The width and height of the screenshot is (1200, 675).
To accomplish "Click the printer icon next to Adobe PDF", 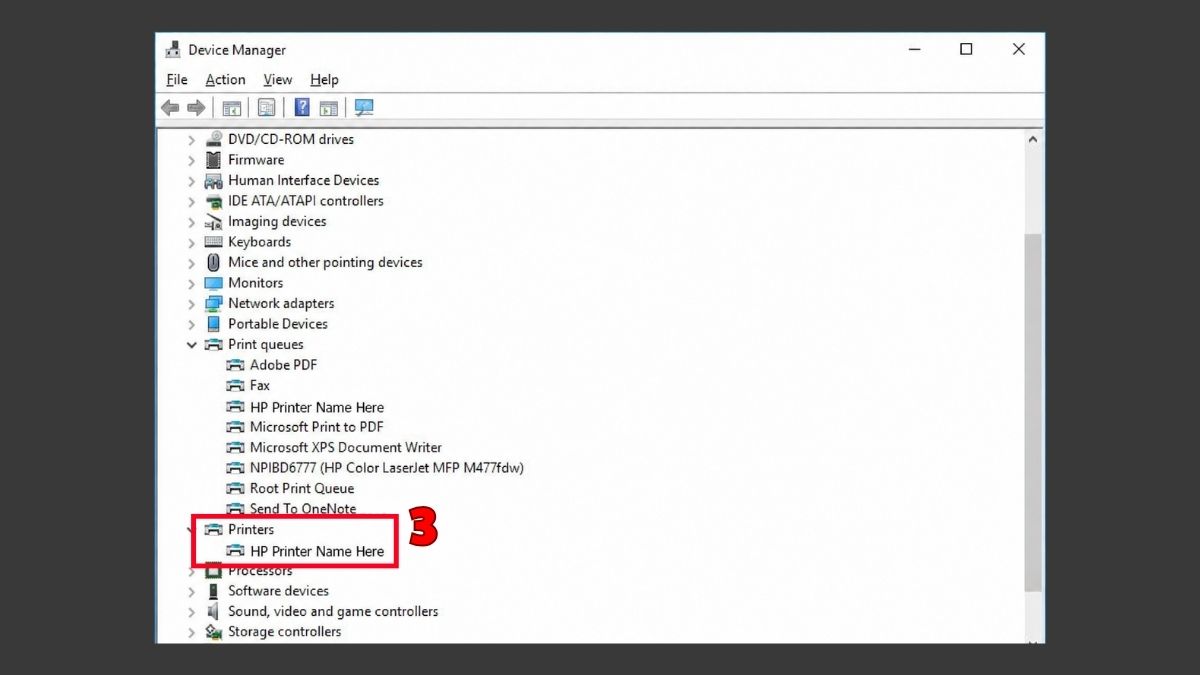I will pyautogui.click(x=235, y=365).
